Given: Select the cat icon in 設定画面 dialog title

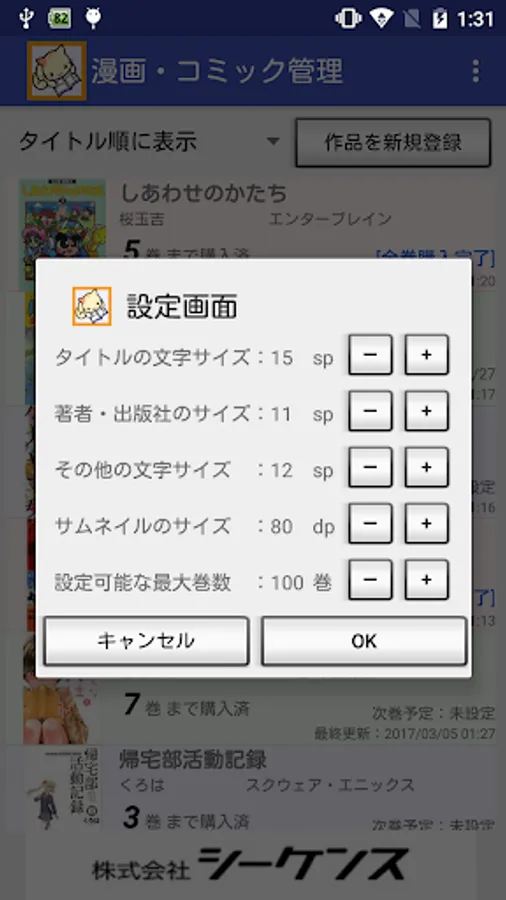Looking at the screenshot, I should click(x=92, y=307).
